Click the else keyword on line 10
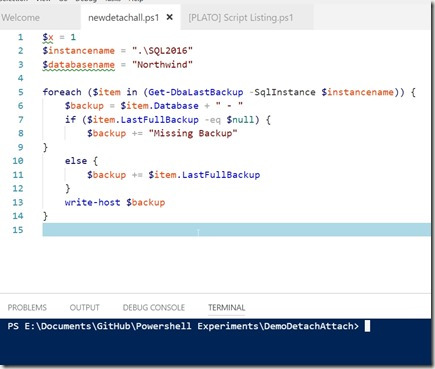This screenshot has width=435, height=369. [76, 161]
